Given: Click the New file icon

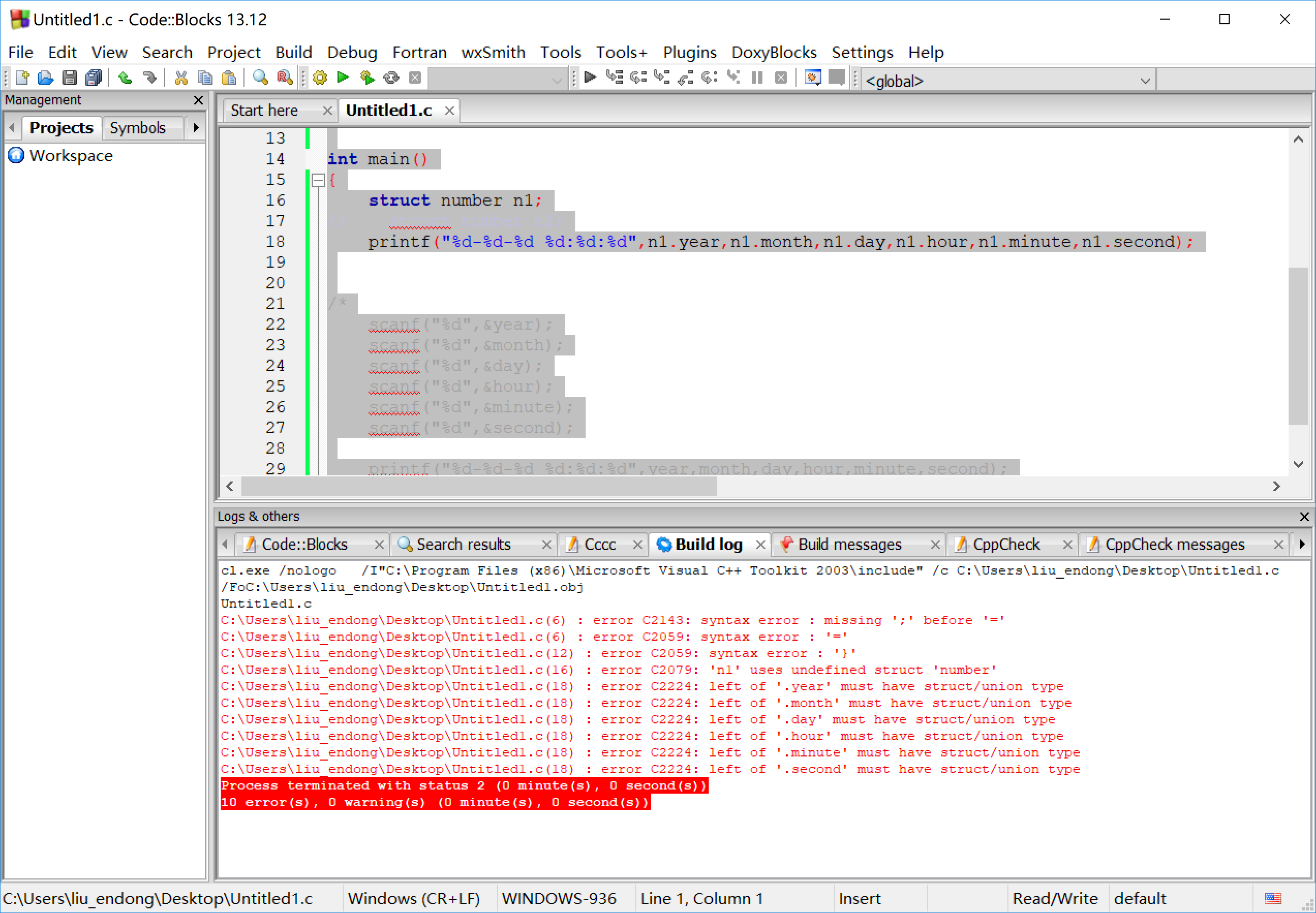Looking at the screenshot, I should (x=21, y=79).
